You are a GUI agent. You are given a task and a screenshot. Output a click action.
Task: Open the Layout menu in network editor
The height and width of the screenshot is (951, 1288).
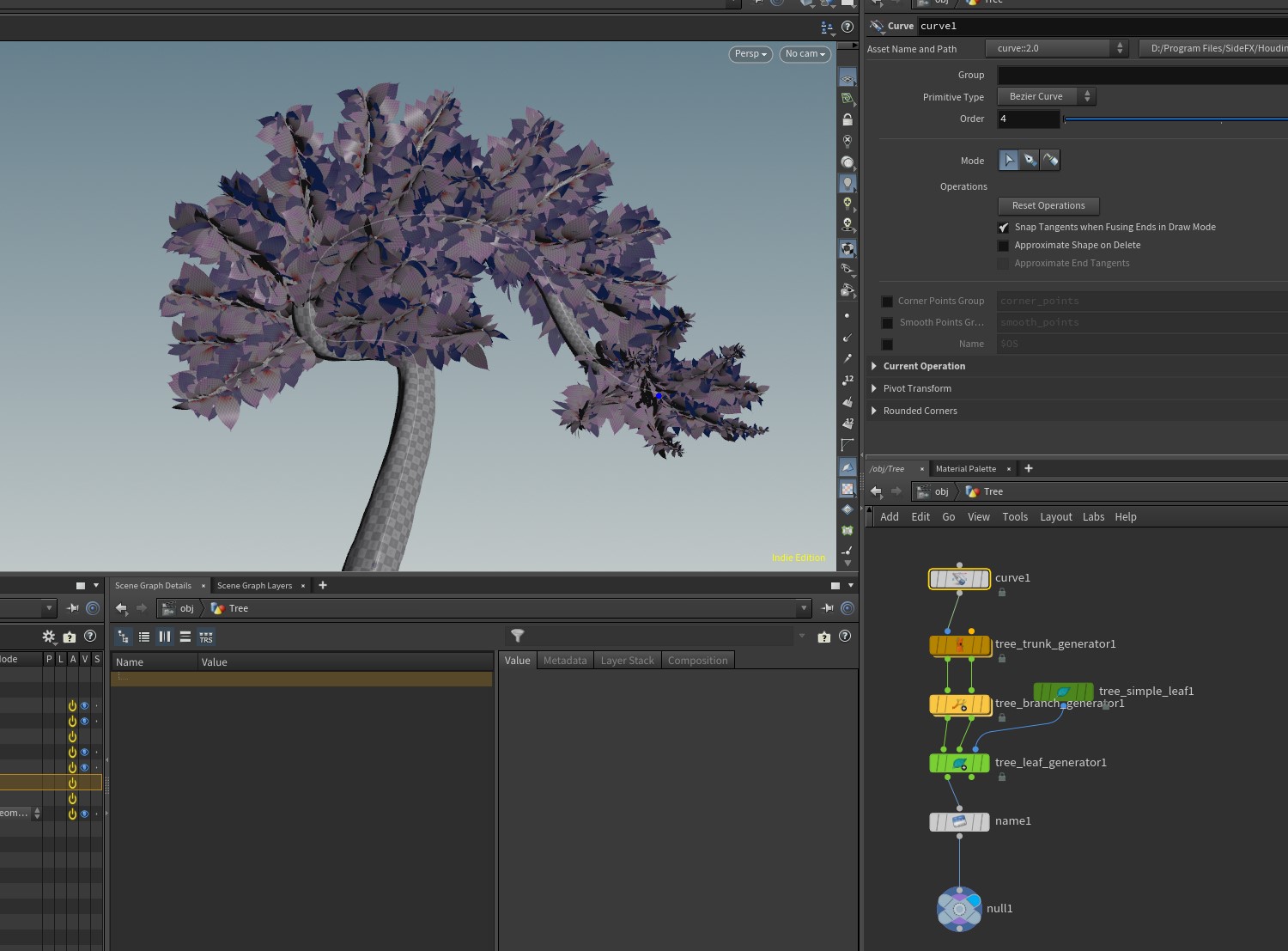pyautogui.click(x=1056, y=517)
